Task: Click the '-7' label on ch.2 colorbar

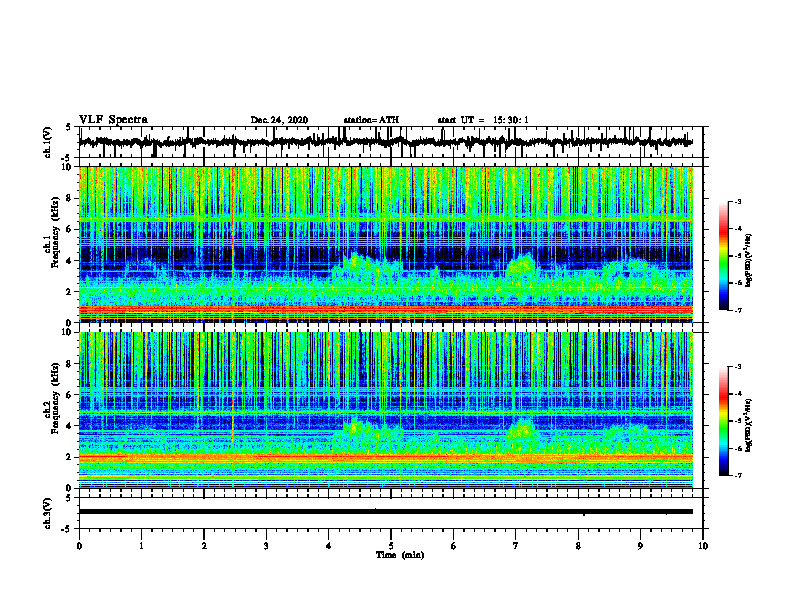Action: click(x=738, y=476)
